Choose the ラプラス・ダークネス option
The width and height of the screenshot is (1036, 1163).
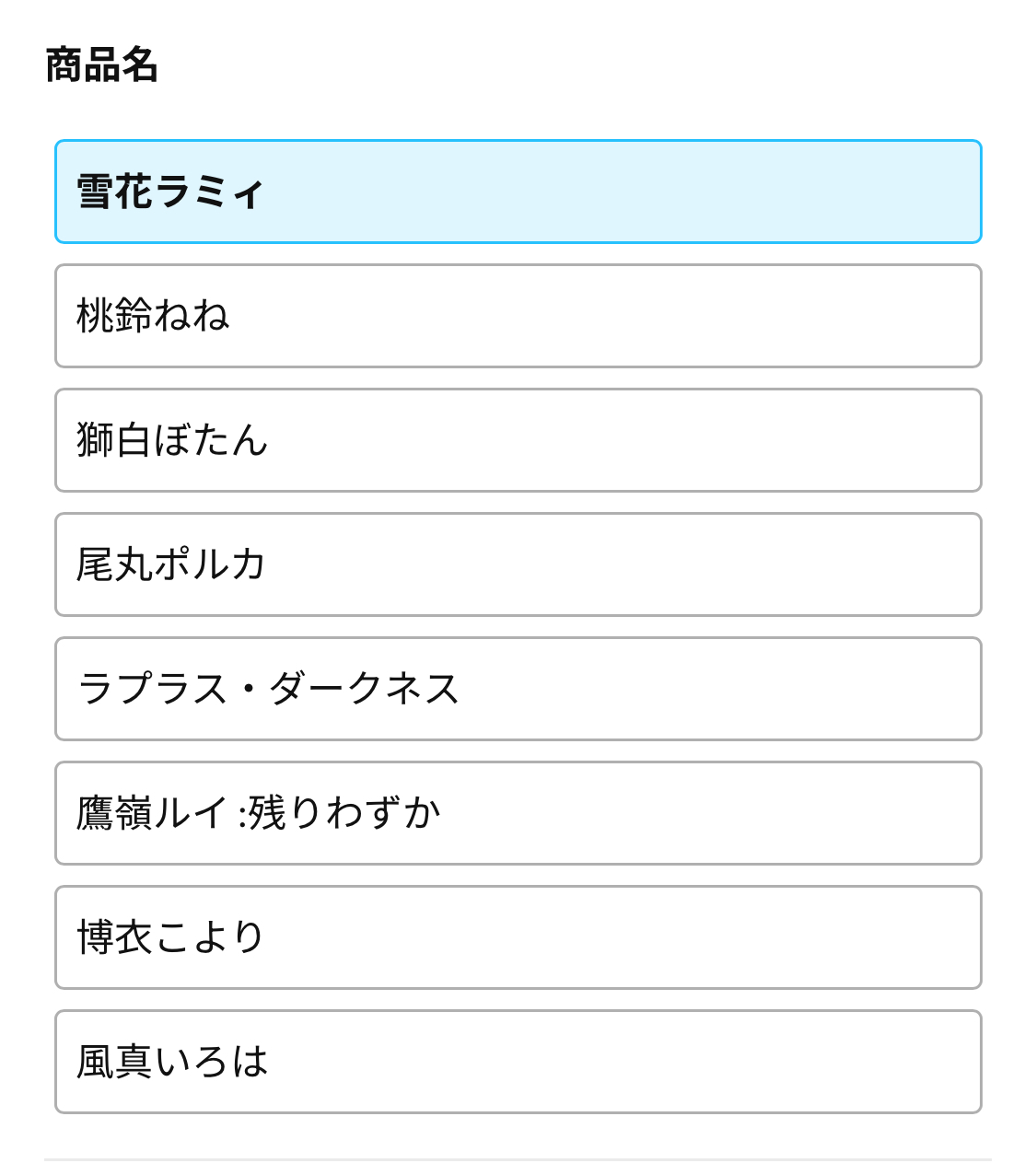(x=518, y=689)
